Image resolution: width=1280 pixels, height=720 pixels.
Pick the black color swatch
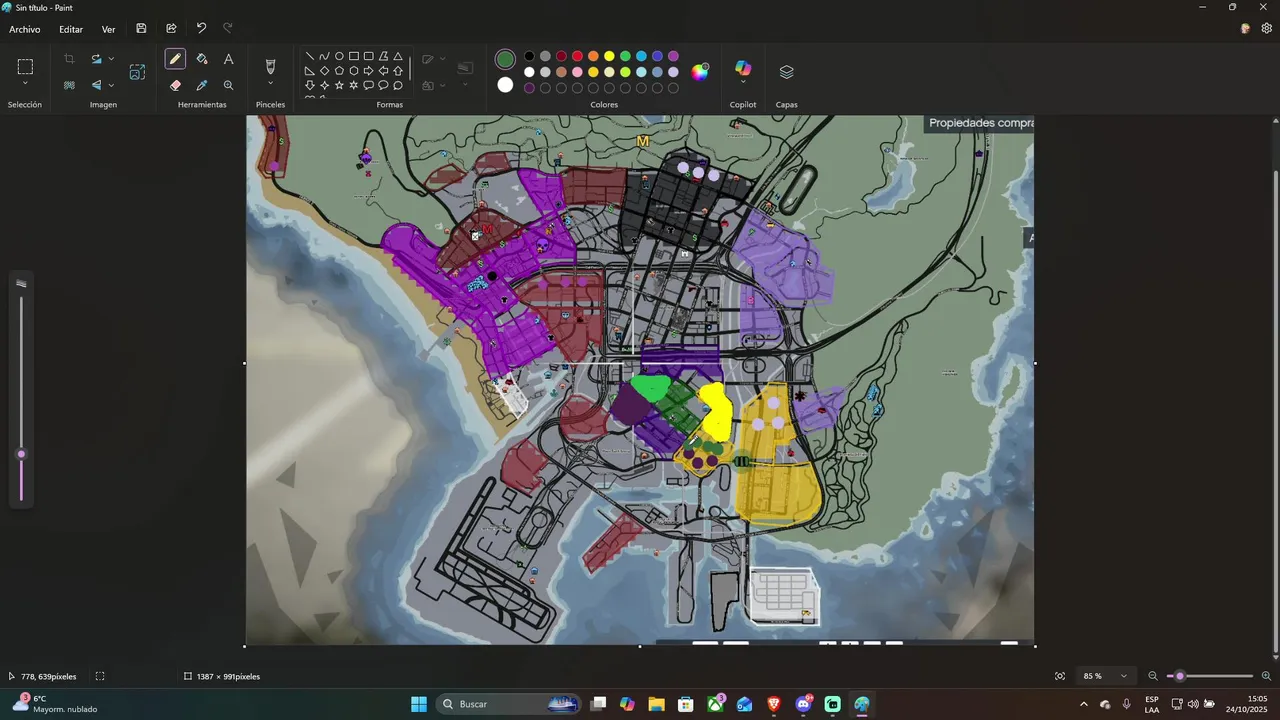point(529,56)
